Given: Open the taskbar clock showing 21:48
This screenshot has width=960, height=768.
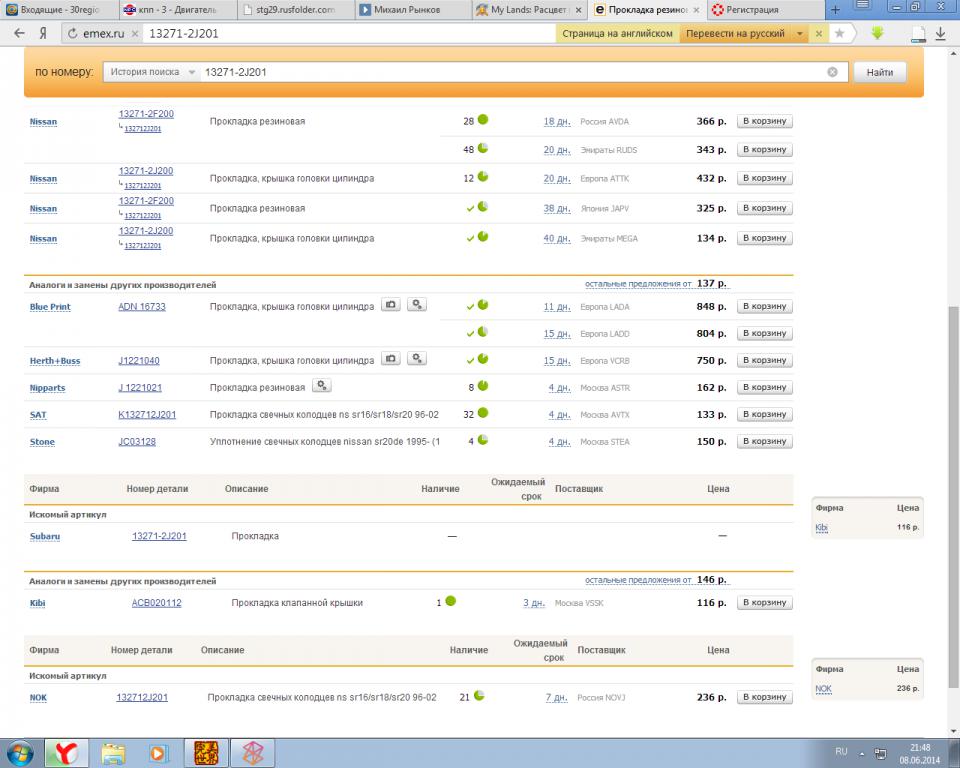Looking at the screenshot, I should tap(920, 754).
